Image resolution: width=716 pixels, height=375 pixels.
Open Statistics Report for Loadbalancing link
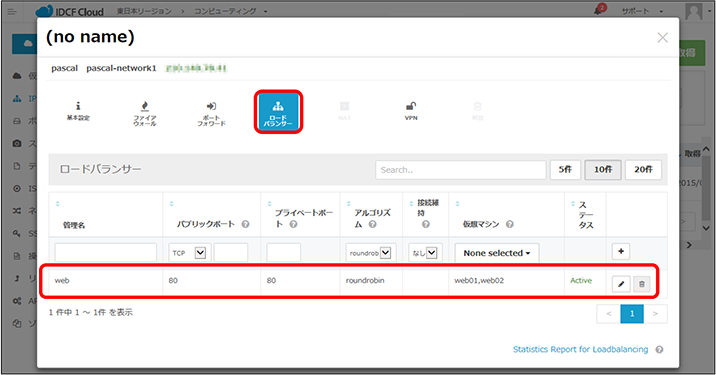pyautogui.click(x=580, y=349)
